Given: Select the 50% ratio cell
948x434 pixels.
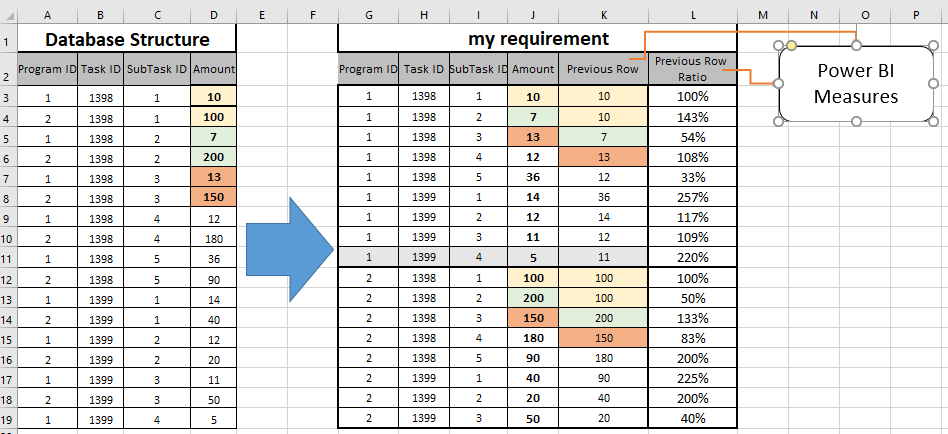Looking at the screenshot, I should [693, 298].
